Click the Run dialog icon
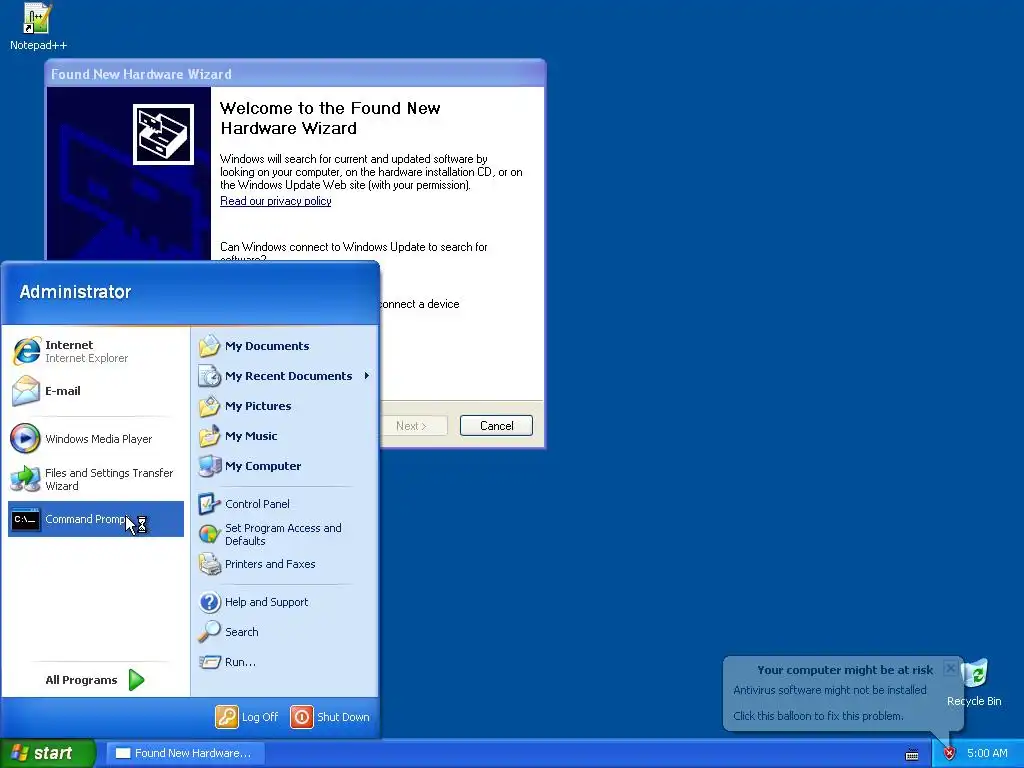The width and height of the screenshot is (1024, 768). coord(210,662)
